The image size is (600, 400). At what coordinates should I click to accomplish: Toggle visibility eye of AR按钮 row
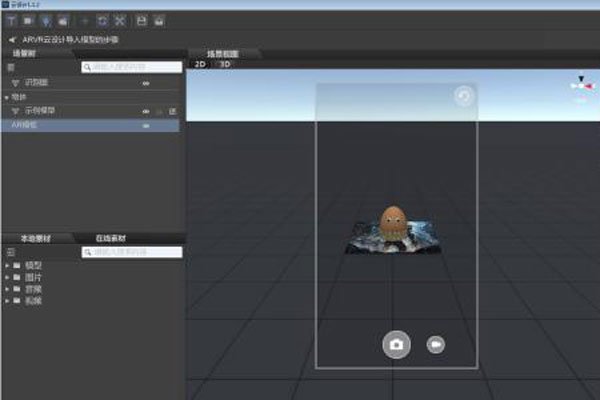coord(146,126)
